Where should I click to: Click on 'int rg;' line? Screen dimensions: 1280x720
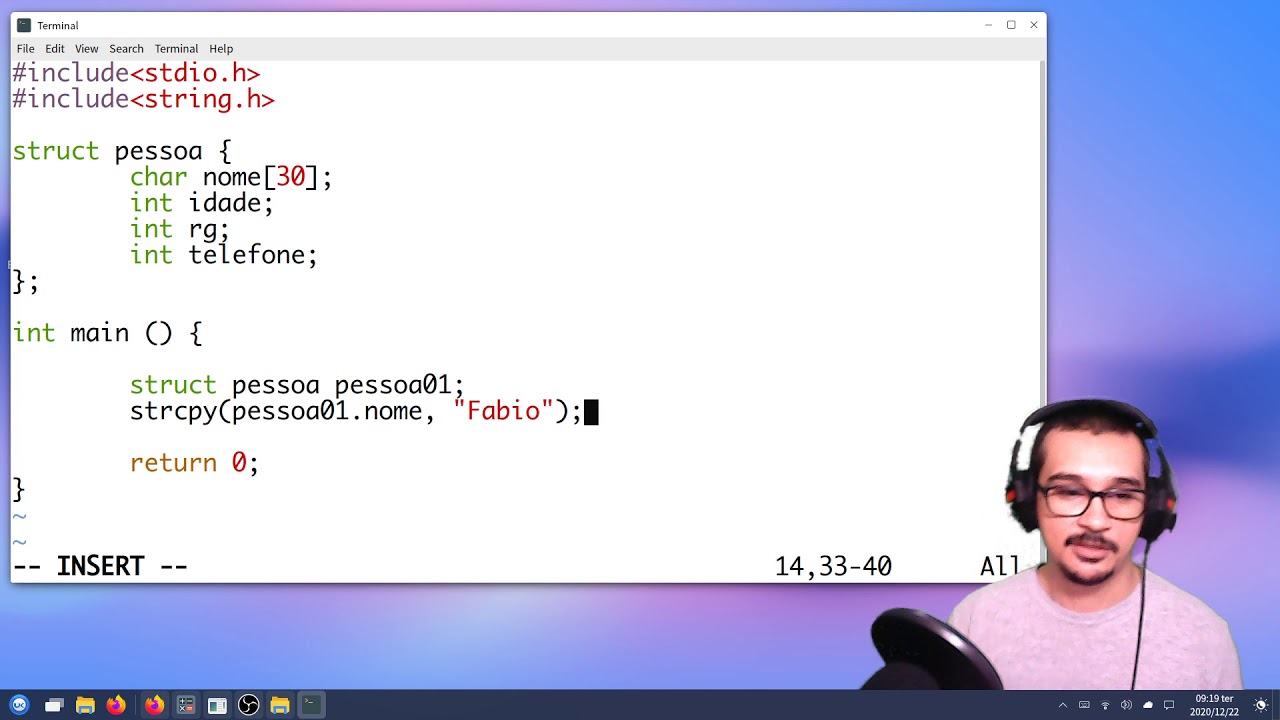tap(179, 229)
